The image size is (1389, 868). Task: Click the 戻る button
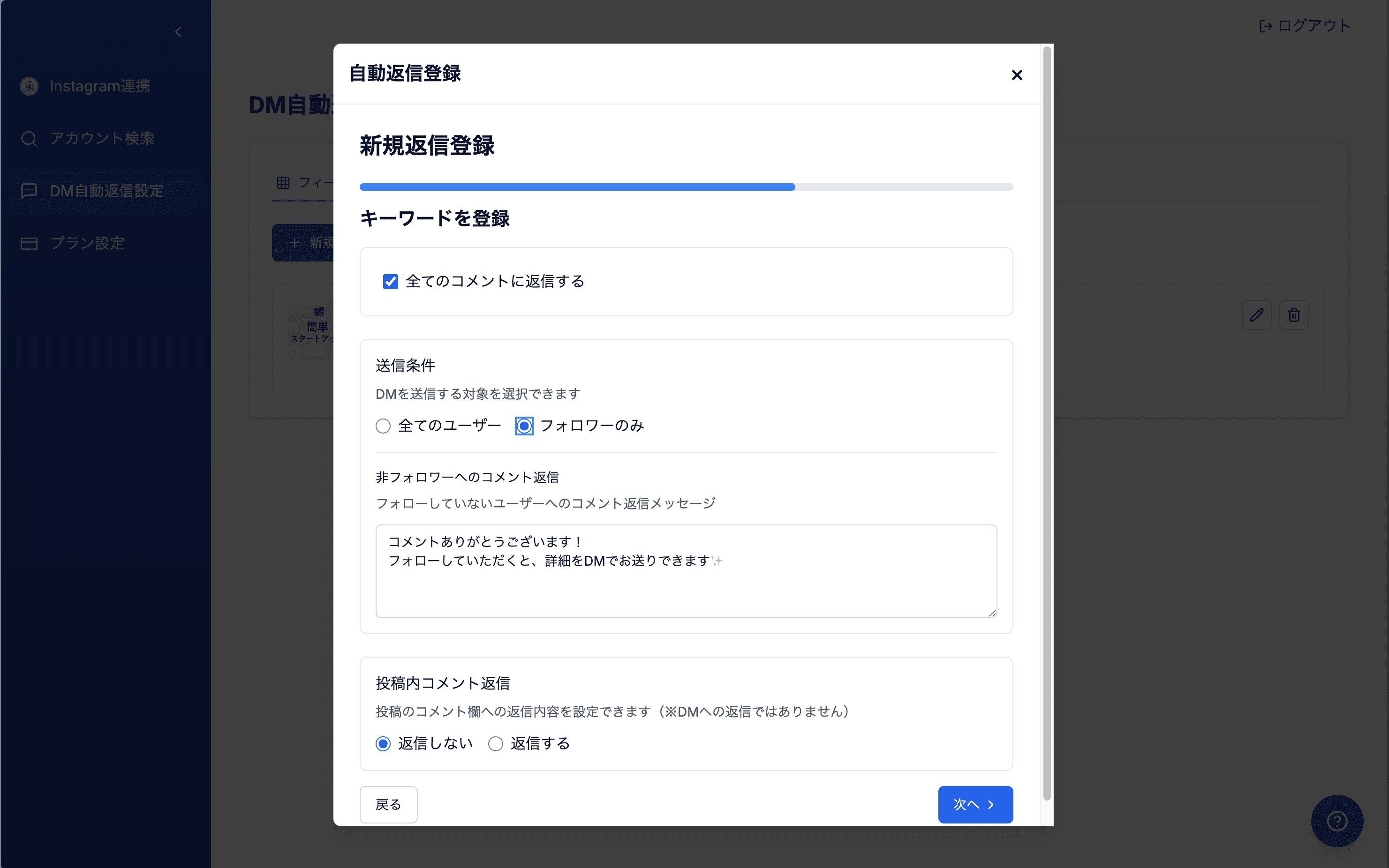tap(388, 804)
